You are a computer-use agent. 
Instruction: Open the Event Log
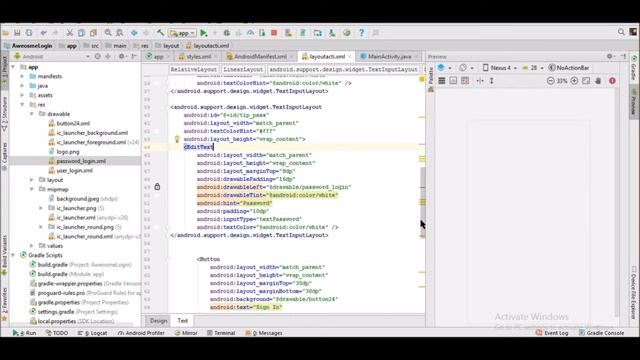552,333
